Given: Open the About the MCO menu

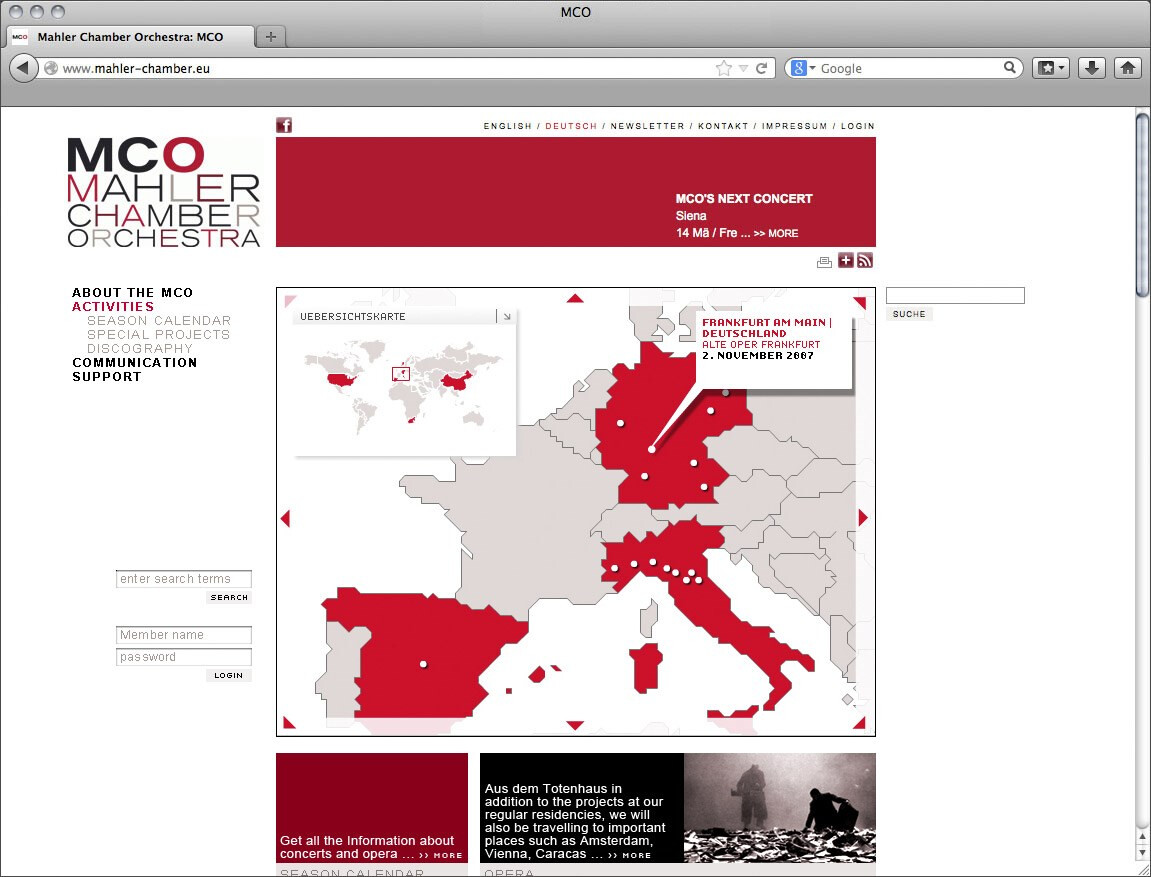Looking at the screenshot, I should (132, 293).
